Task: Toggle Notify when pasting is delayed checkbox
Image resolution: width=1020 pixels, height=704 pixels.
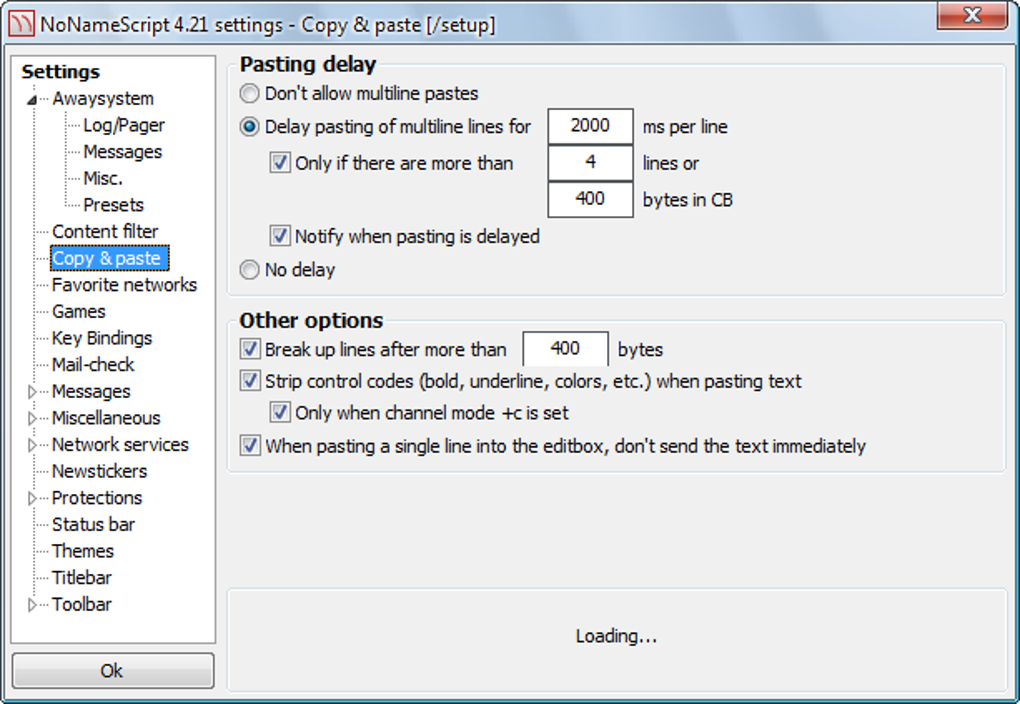Action: 280,236
